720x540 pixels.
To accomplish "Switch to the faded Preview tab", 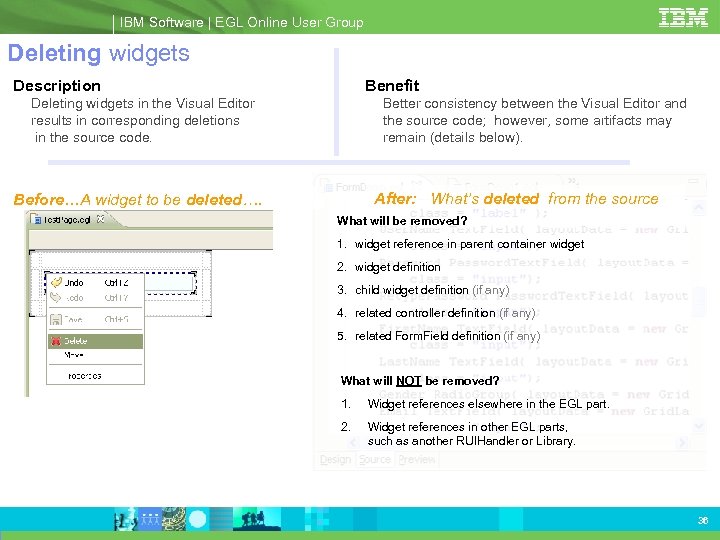I will (417, 459).
